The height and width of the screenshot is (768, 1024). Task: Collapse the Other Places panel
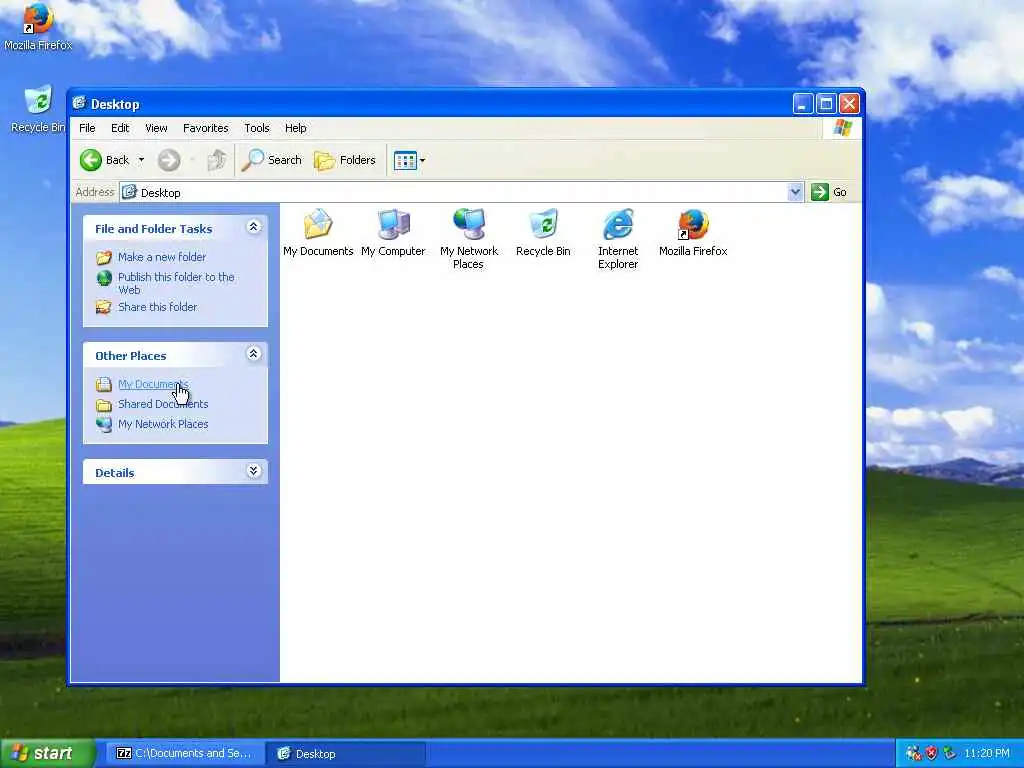253,354
